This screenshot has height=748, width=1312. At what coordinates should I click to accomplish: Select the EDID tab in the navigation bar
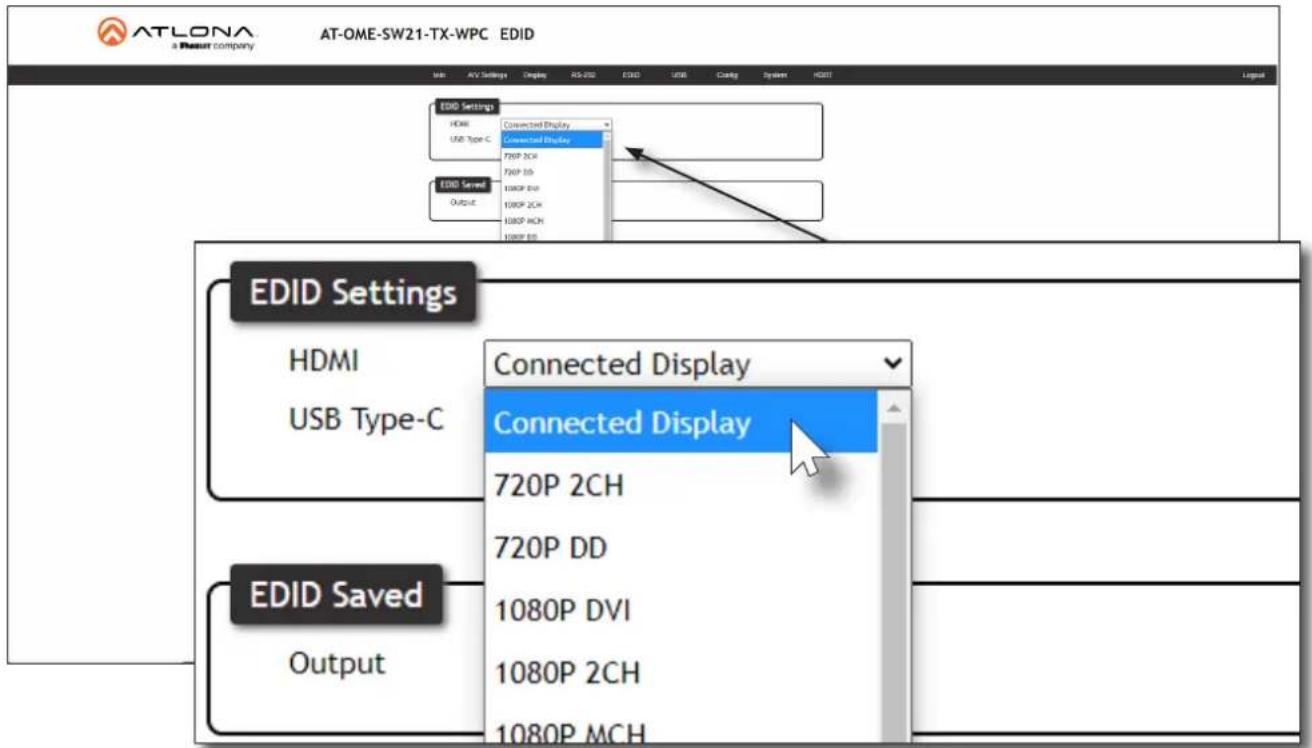(631, 75)
